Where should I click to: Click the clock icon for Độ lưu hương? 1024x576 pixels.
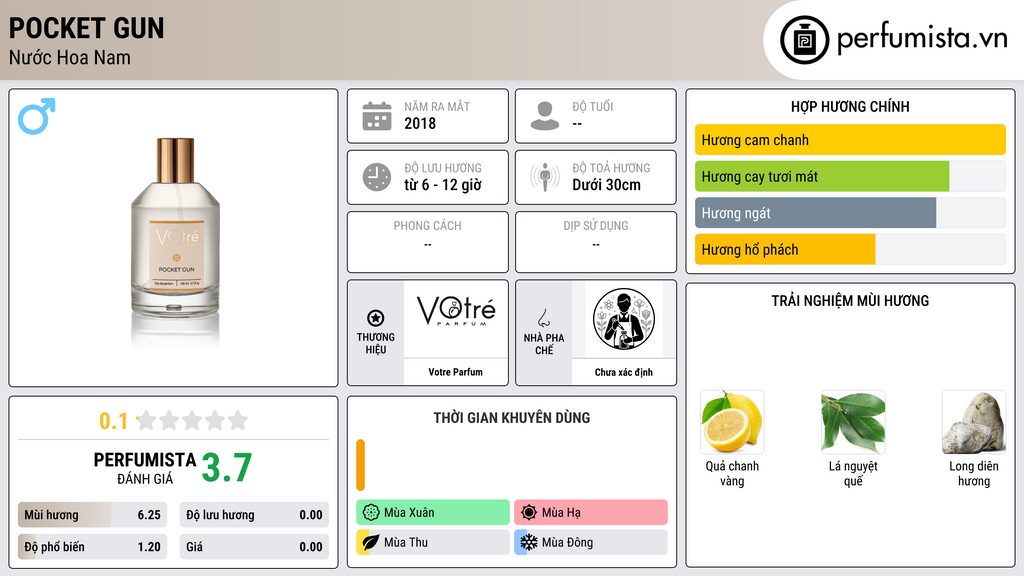[377, 177]
